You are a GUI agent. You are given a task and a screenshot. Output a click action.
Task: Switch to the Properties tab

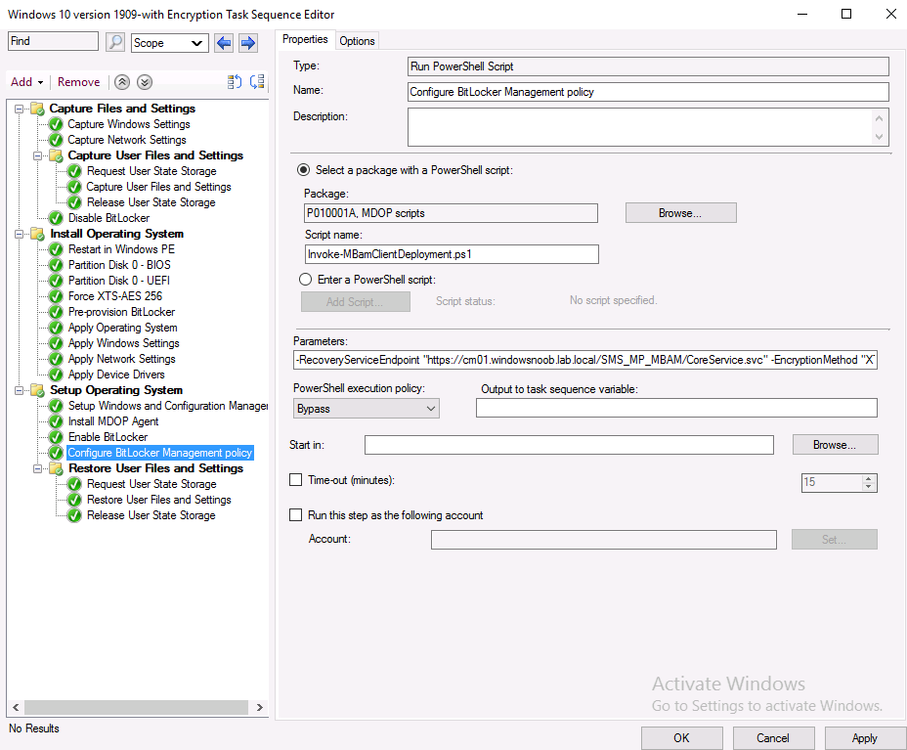305,39
